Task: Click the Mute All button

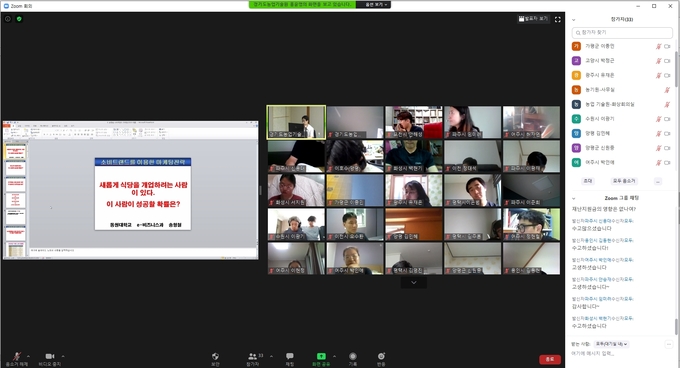Action: pyautogui.click(x=624, y=181)
